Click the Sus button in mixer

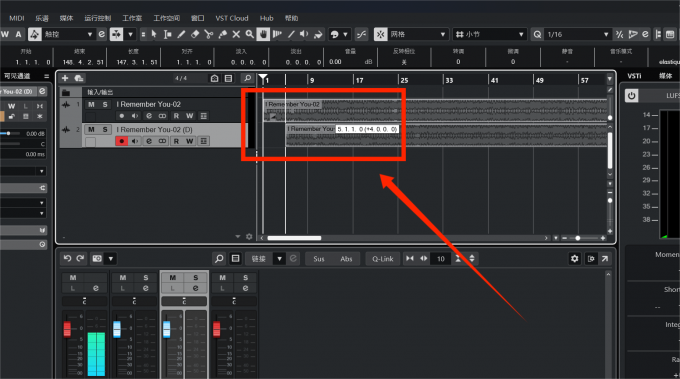(x=319, y=259)
